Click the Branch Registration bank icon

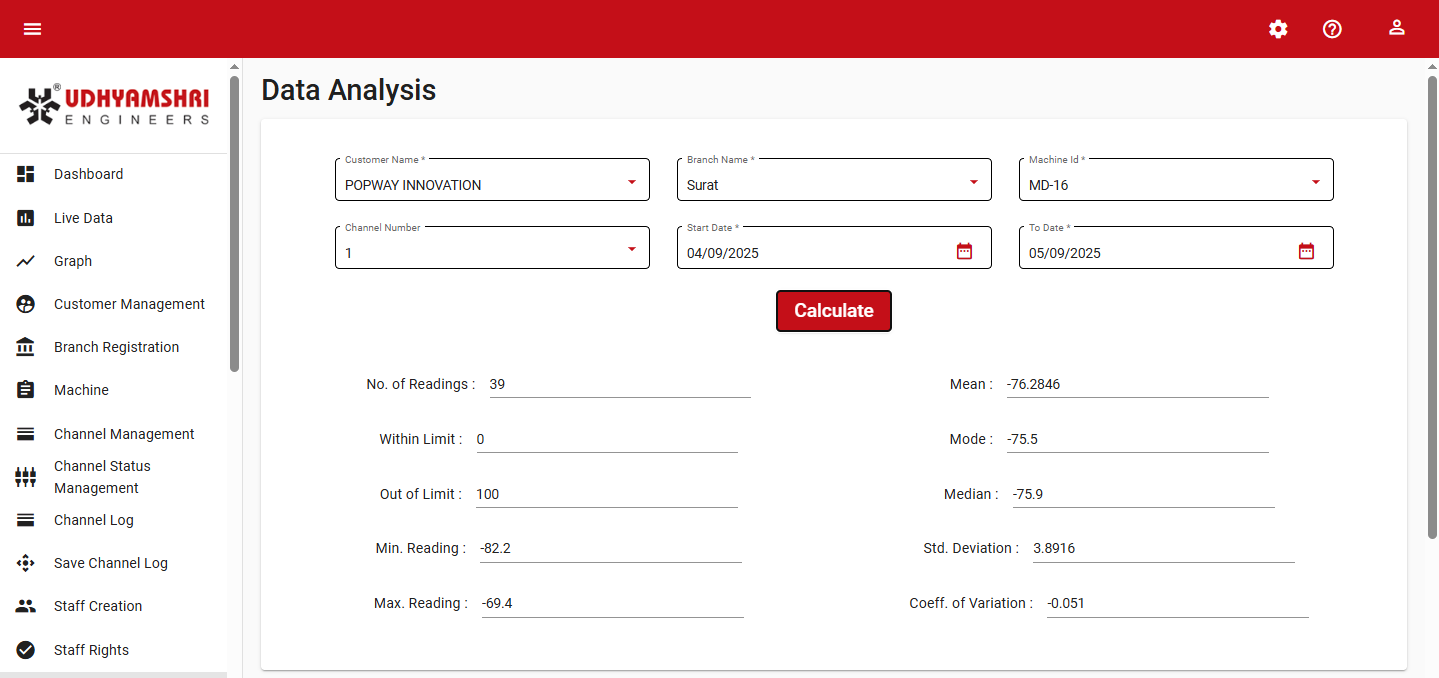click(26, 347)
